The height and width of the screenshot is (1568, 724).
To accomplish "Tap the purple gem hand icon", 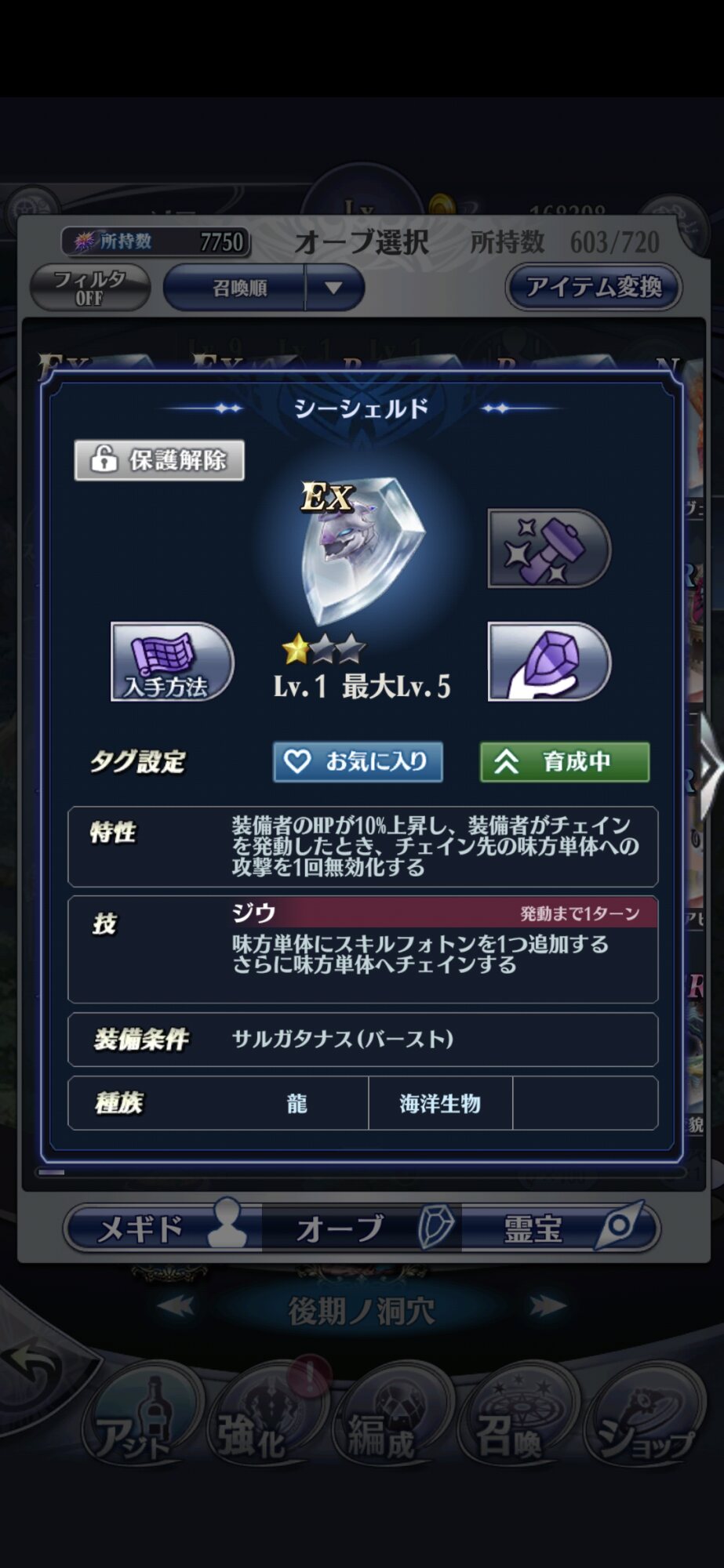I will click(549, 661).
